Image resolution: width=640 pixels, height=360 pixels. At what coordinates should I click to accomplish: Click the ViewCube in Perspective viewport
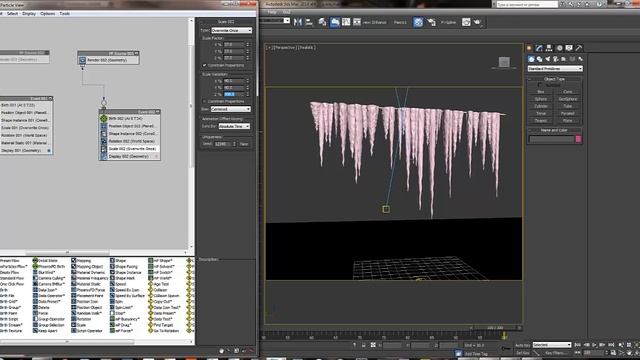pos(504,62)
